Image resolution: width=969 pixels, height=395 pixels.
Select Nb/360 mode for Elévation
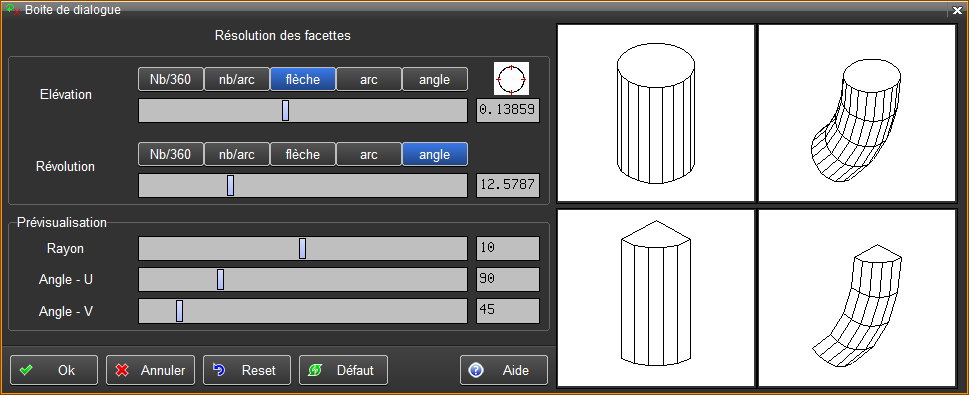click(171, 79)
